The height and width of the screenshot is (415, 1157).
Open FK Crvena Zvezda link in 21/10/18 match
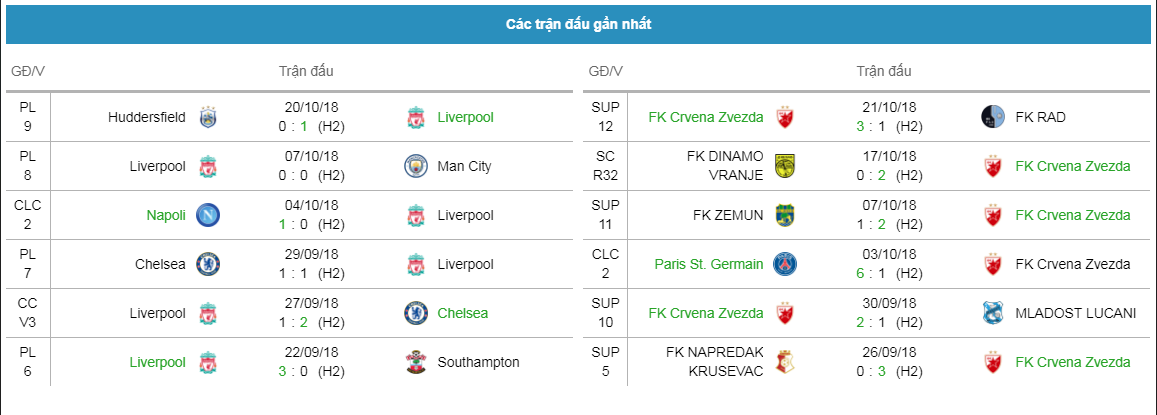point(706,117)
